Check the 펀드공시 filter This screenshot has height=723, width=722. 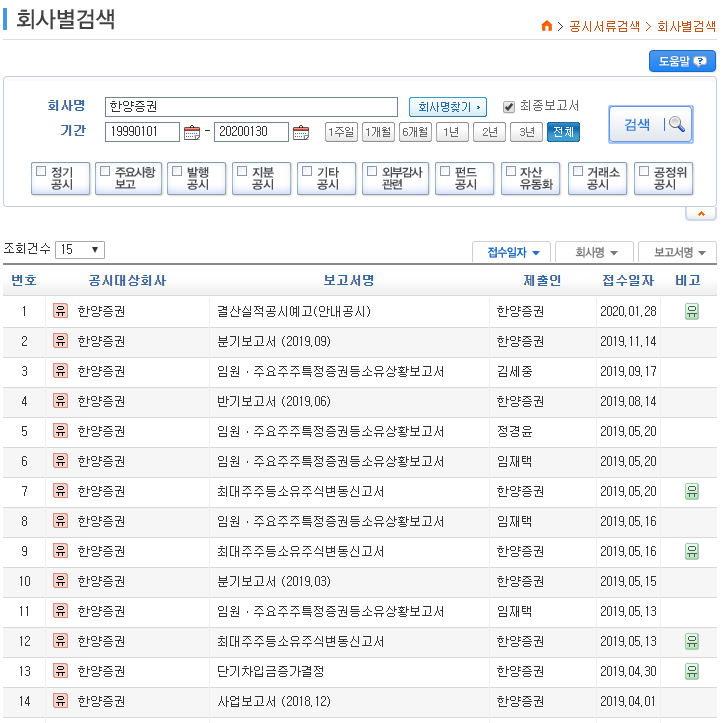click(445, 171)
